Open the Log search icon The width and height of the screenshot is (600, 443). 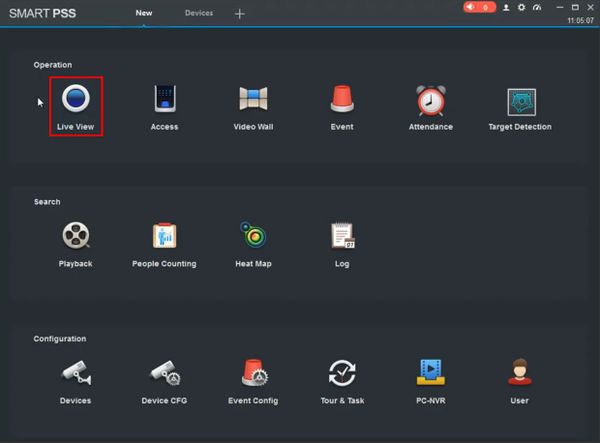[342, 235]
